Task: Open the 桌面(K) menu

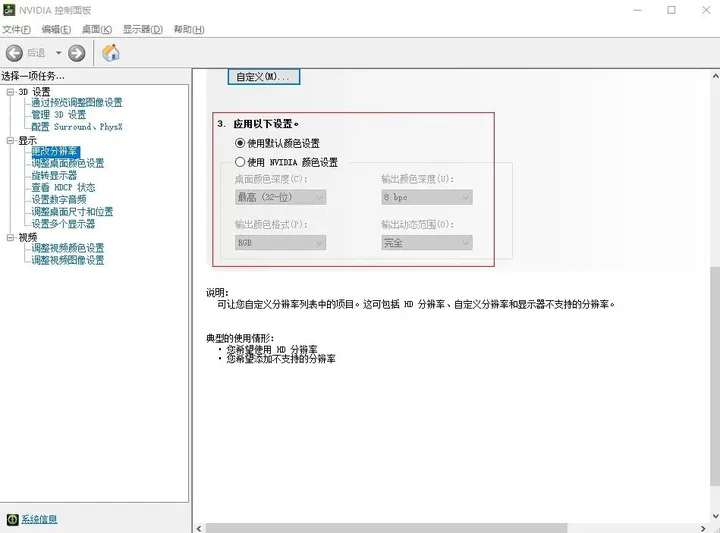Action: click(x=97, y=29)
